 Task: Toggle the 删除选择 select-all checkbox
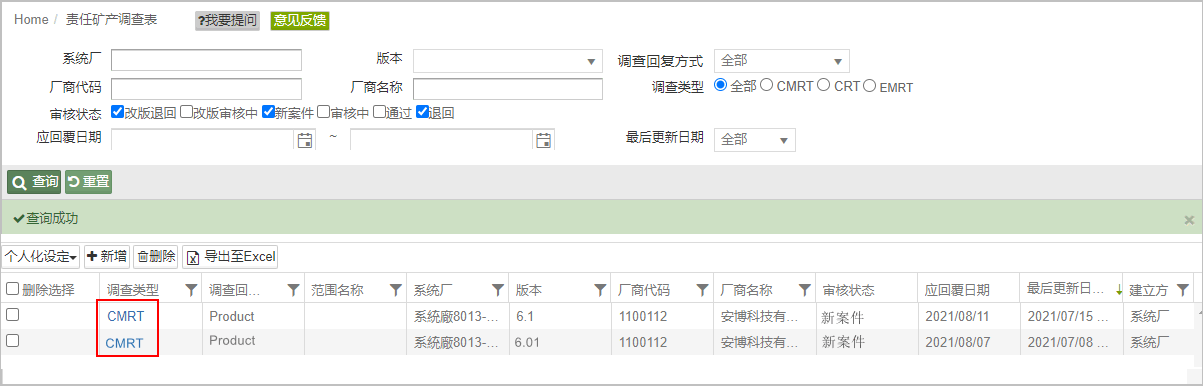[12, 289]
